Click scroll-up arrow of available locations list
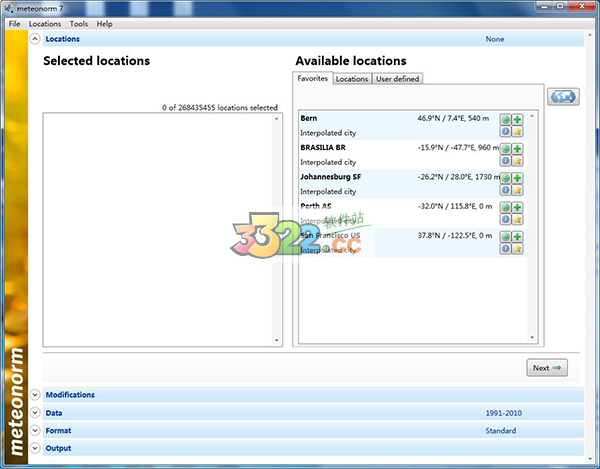The height and width of the screenshot is (469, 600). point(532,116)
